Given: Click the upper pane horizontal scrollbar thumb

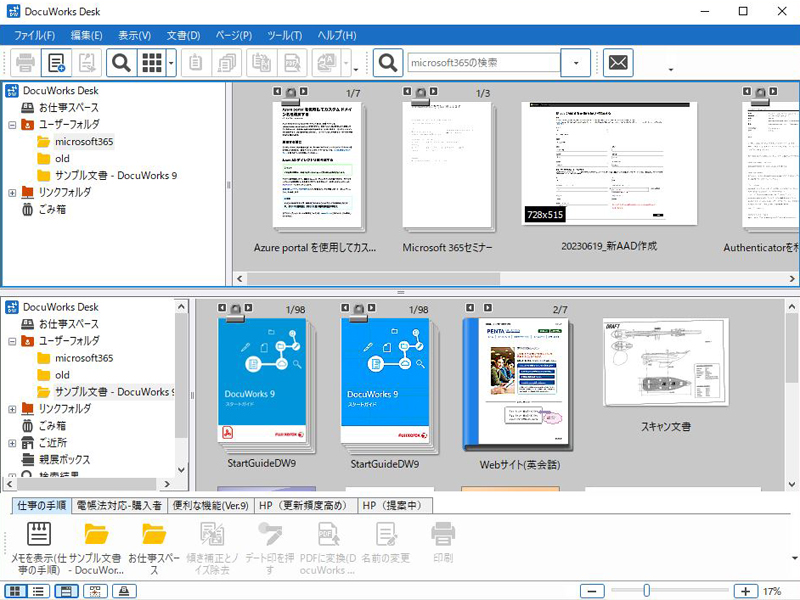Looking at the screenshot, I should click(374, 279).
